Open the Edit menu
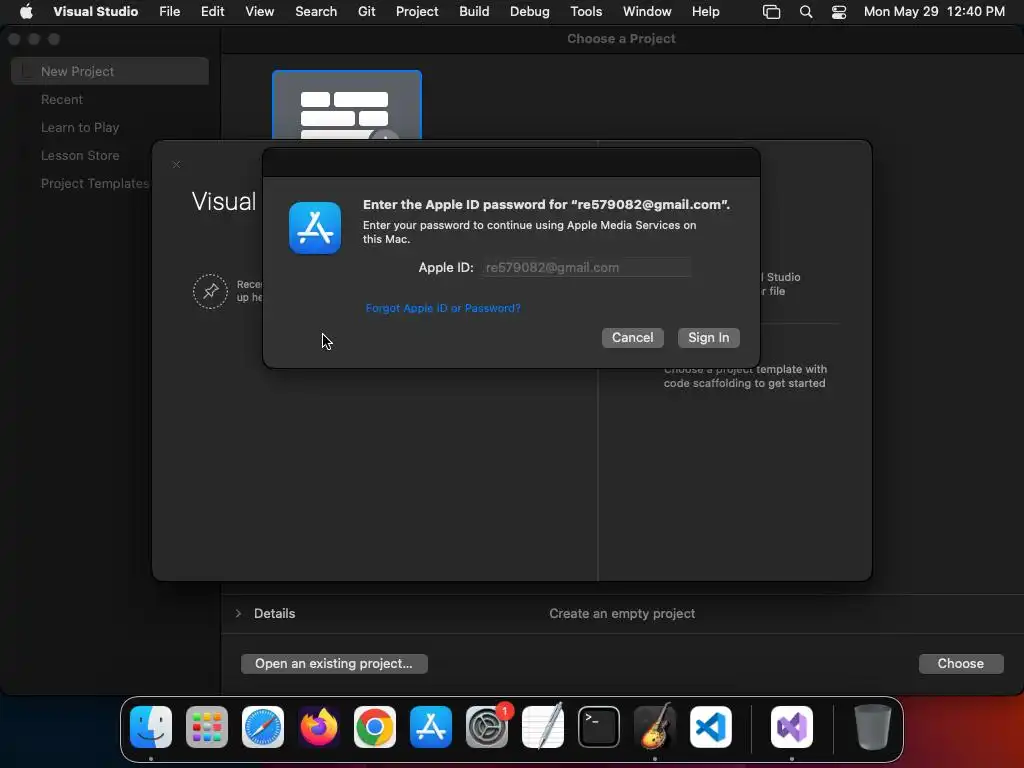This screenshot has width=1024, height=768. click(212, 12)
